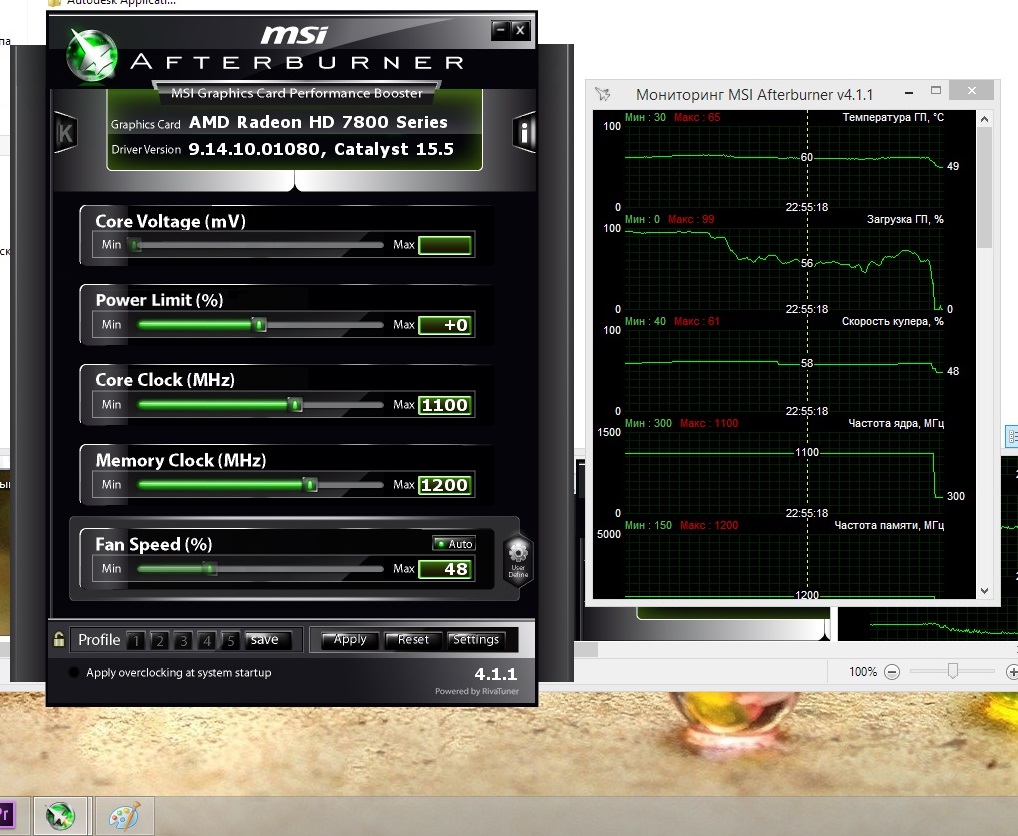Select profile slot 2
Image resolution: width=1018 pixels, height=836 pixels.
coord(159,641)
